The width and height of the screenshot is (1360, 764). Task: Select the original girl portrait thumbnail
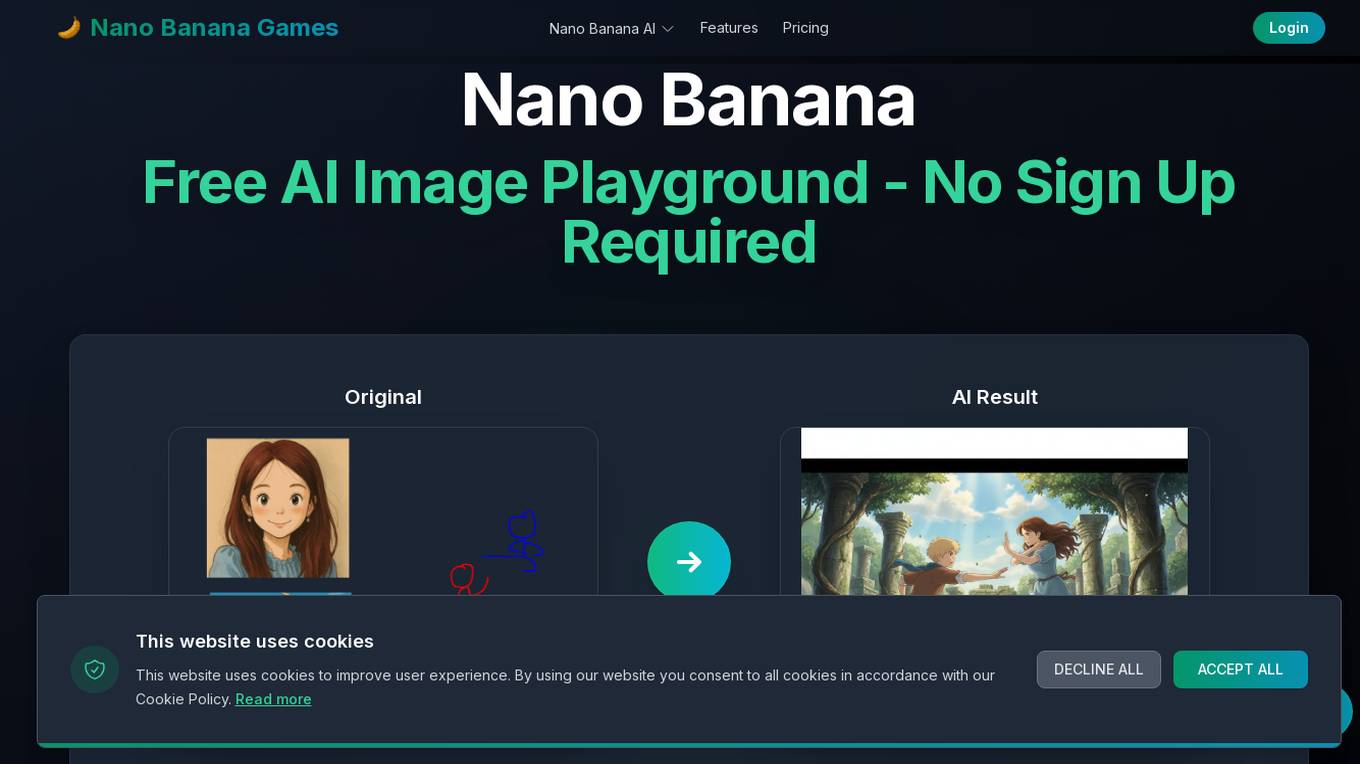point(278,508)
